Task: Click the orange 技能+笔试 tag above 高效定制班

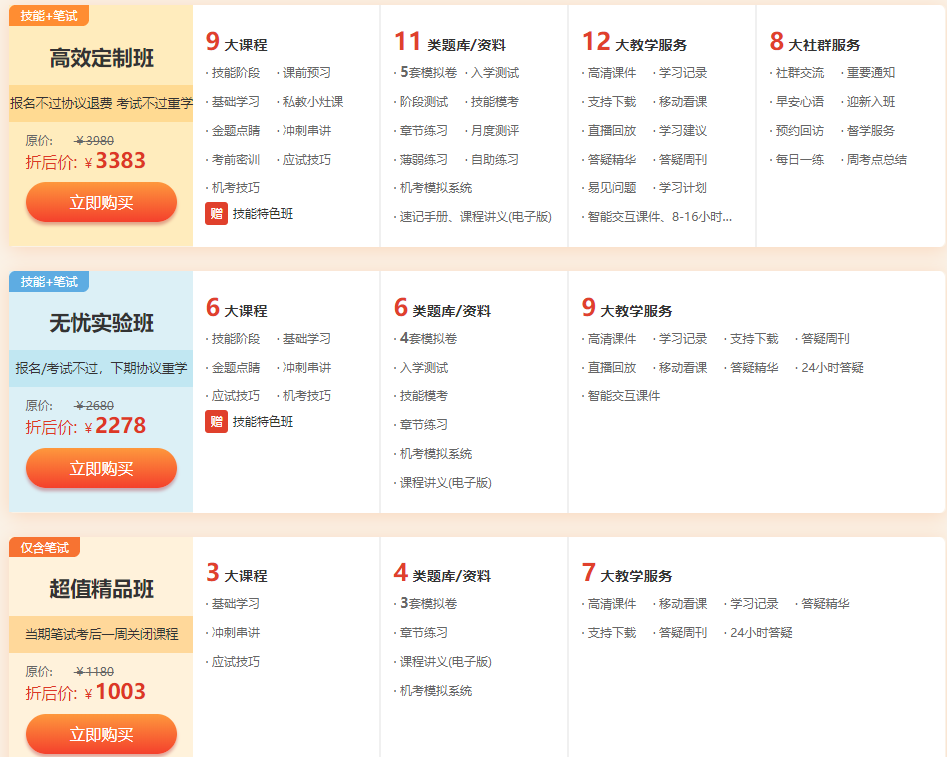Action: point(49,15)
